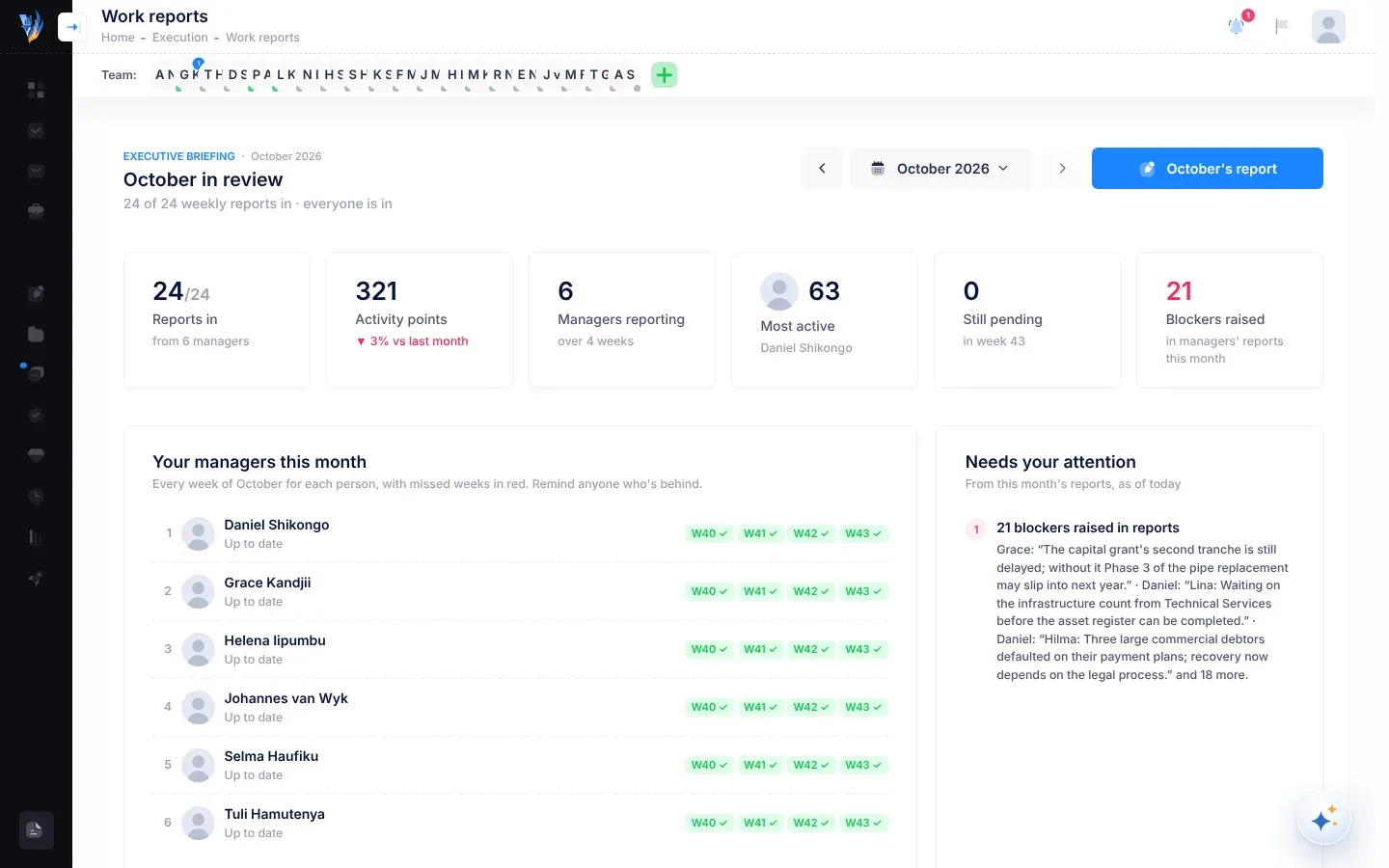The height and width of the screenshot is (868, 1389).
Task: Open the briefcase icon in sidebar
Action: [36, 211]
